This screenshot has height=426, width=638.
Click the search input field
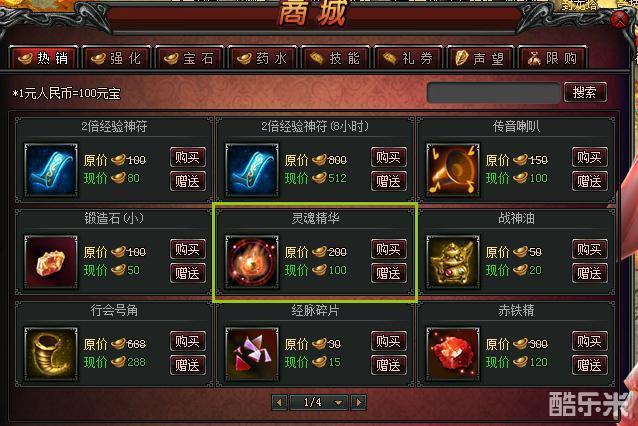[x=493, y=93]
